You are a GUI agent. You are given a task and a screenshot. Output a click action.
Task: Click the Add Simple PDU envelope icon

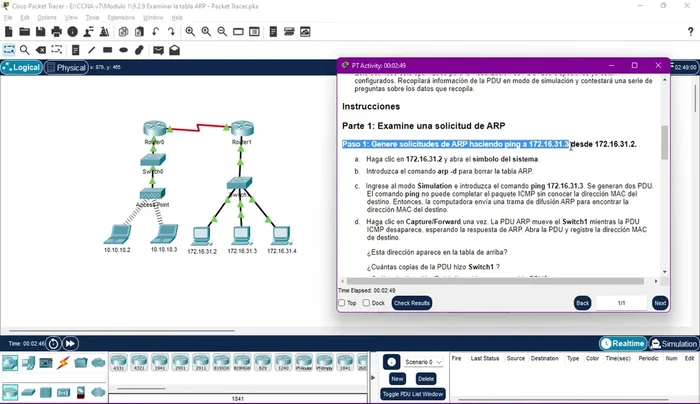[x=158, y=50]
